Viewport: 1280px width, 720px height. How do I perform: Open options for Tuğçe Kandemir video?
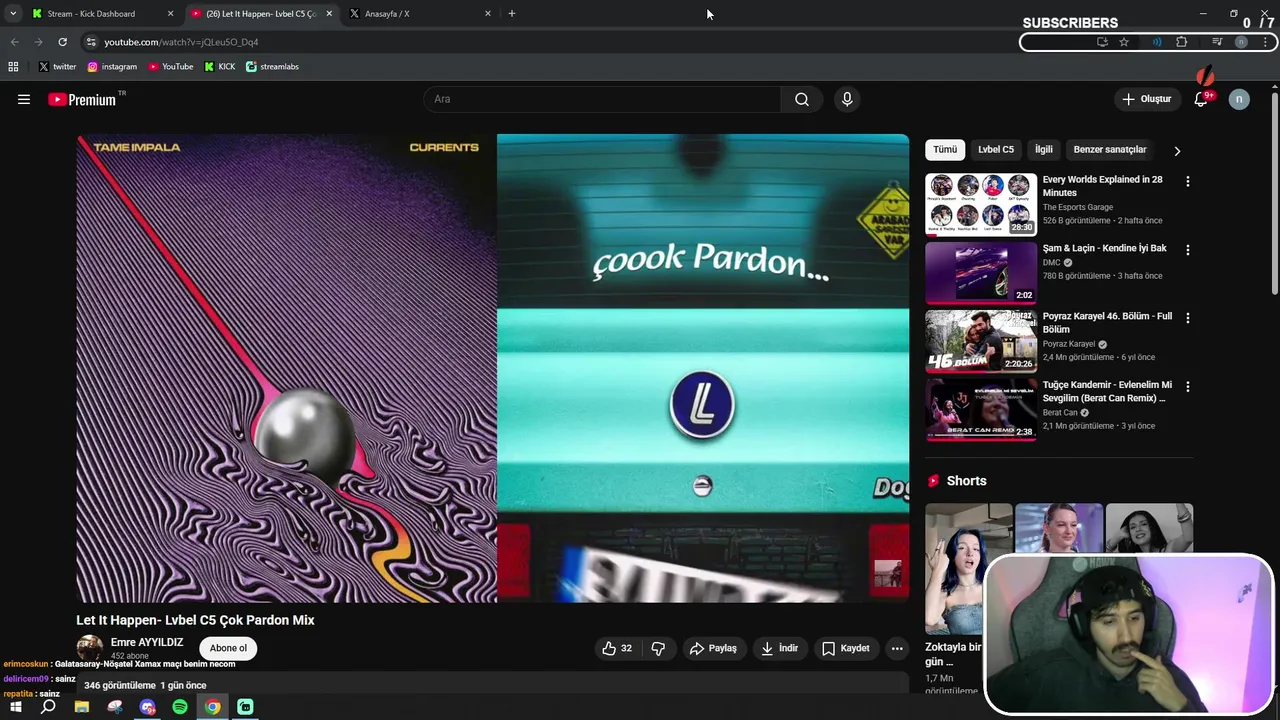pyautogui.click(x=1187, y=386)
